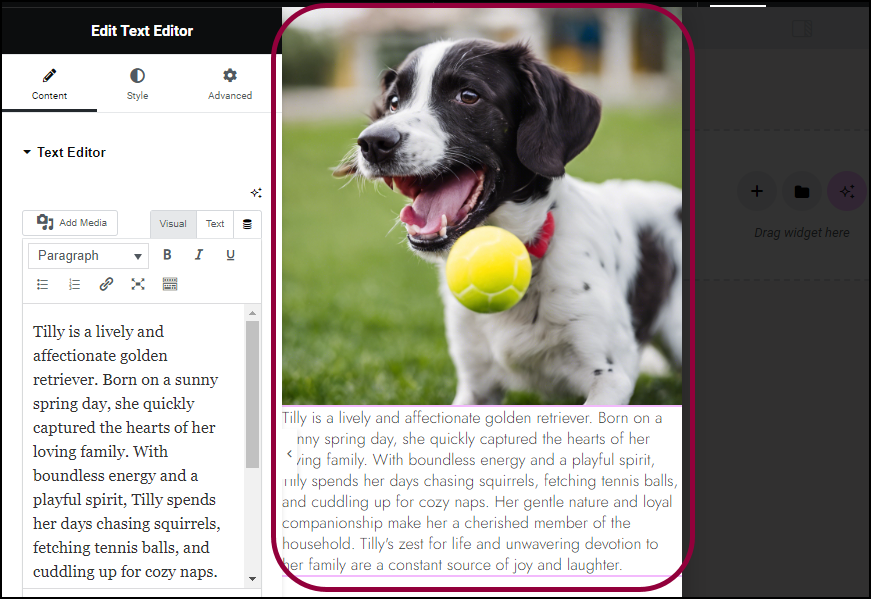Switch to the Advanced tab
This screenshot has height=599, width=871.
click(230, 84)
